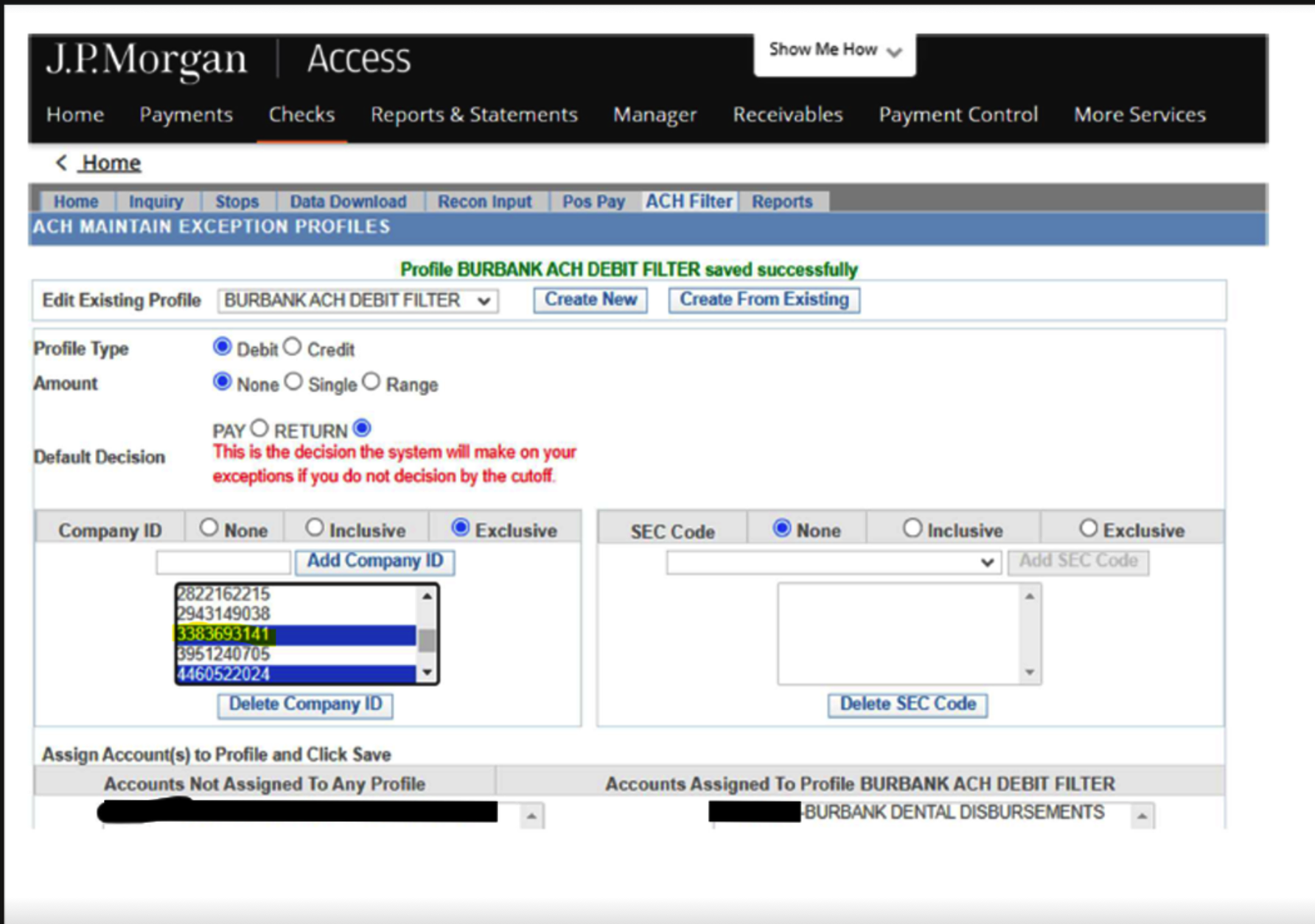Choose Range for the Amount setting
Image resolution: width=1315 pixels, height=924 pixels.
tap(372, 382)
